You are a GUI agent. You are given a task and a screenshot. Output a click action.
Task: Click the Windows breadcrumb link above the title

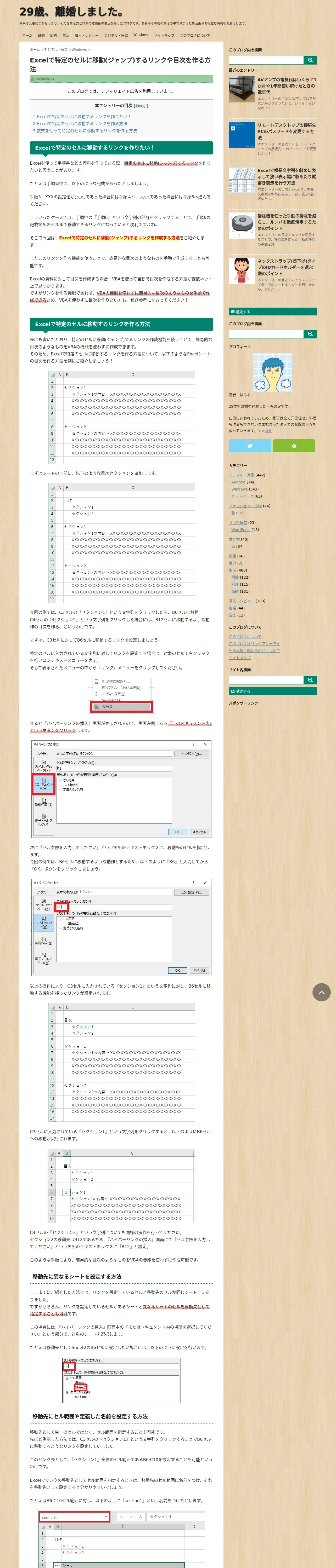[79, 50]
